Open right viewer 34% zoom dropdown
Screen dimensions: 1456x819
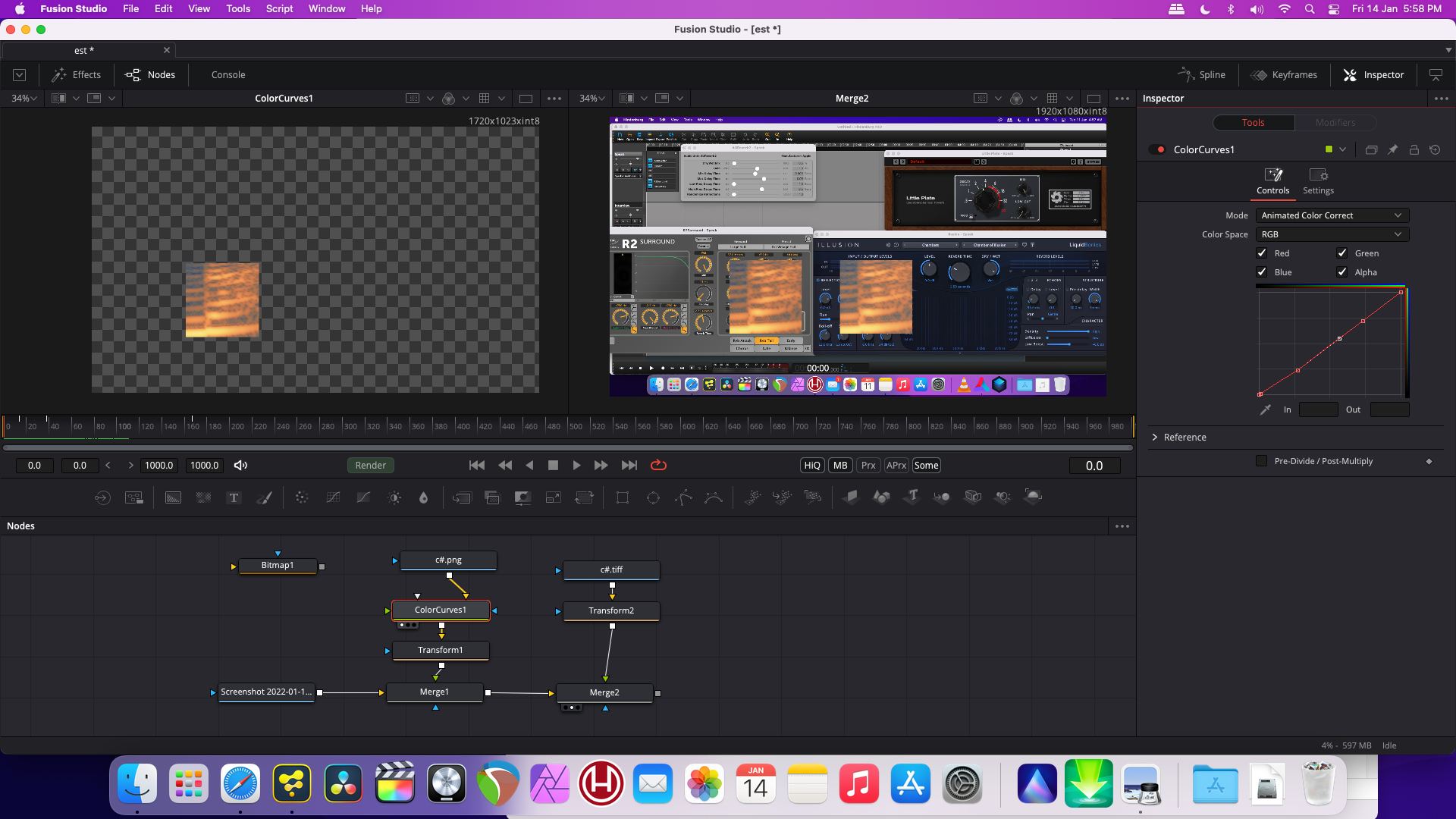(x=592, y=99)
